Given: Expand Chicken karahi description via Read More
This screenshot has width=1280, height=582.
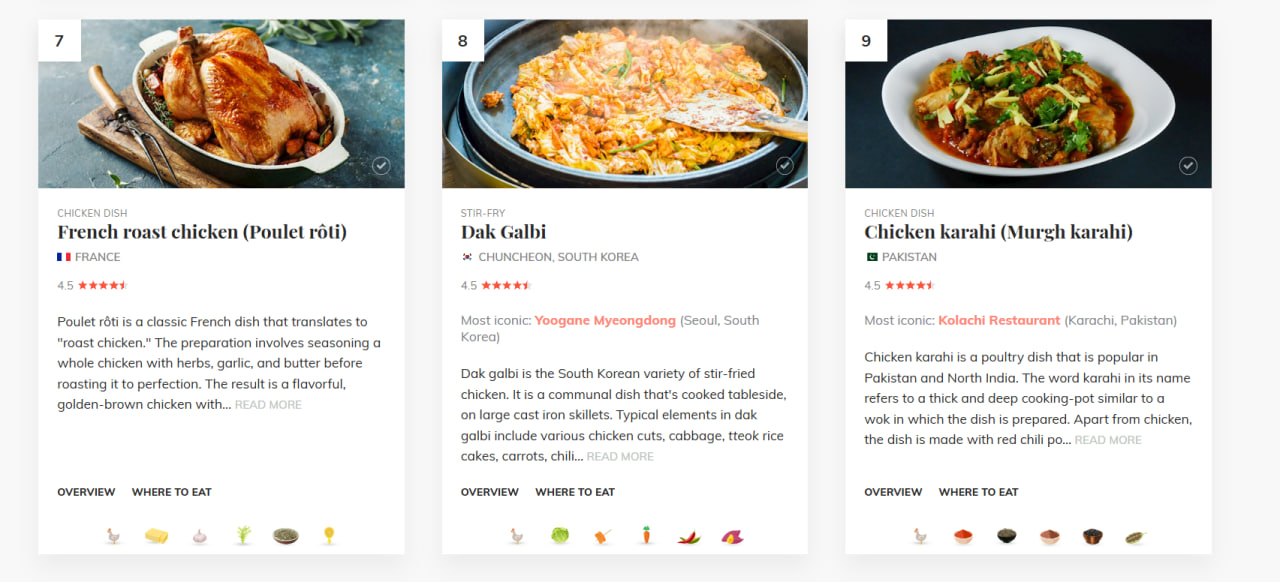Looking at the screenshot, I should [1108, 440].
